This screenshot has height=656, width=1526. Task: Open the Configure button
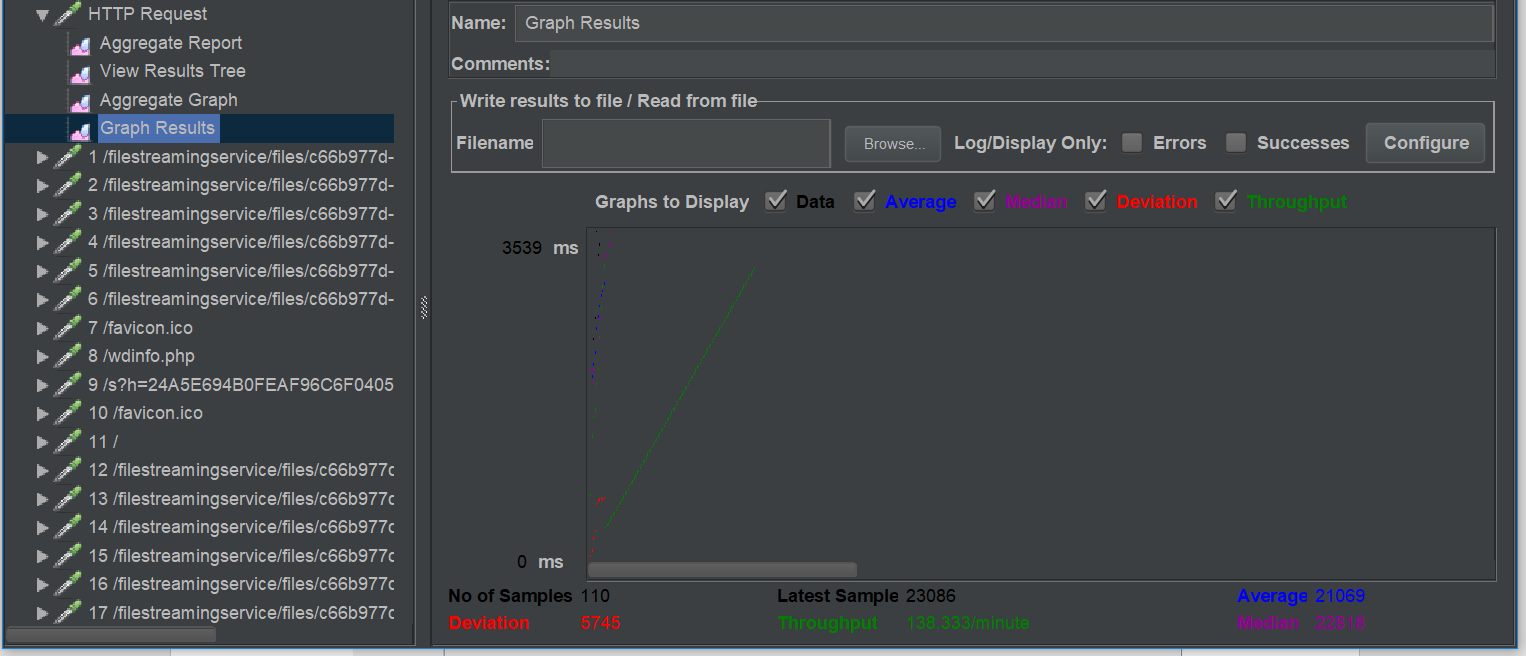click(1426, 143)
